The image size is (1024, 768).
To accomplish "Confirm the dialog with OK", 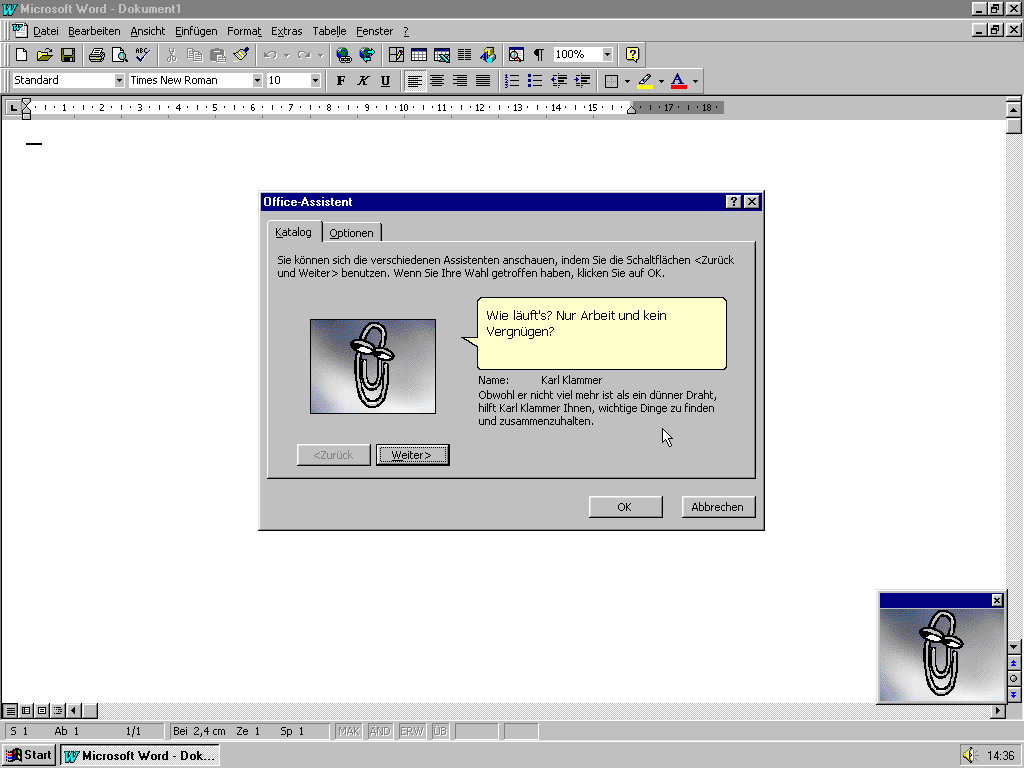I will 625,507.
